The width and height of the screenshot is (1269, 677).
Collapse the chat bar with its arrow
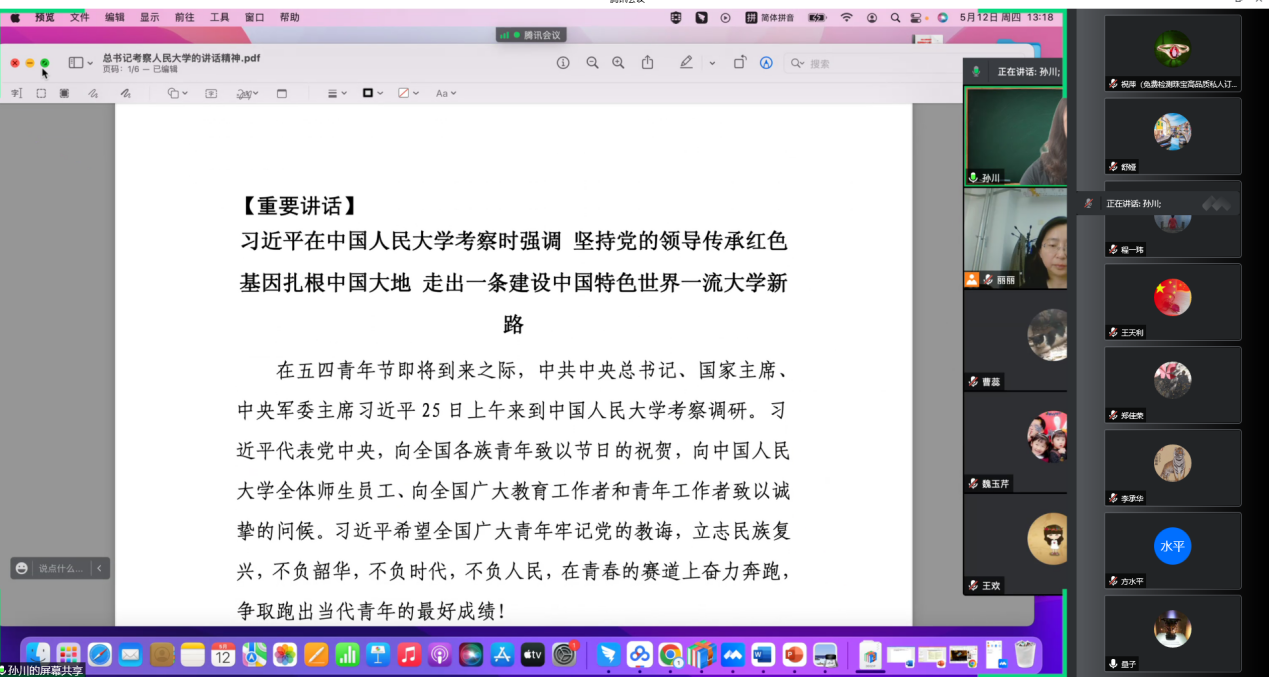pos(99,568)
